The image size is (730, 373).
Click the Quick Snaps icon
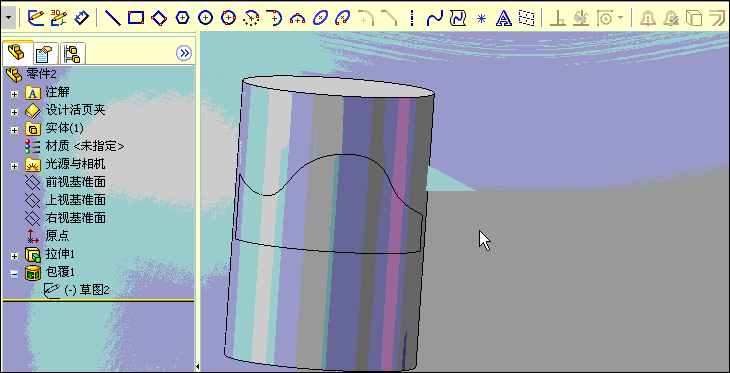point(605,18)
